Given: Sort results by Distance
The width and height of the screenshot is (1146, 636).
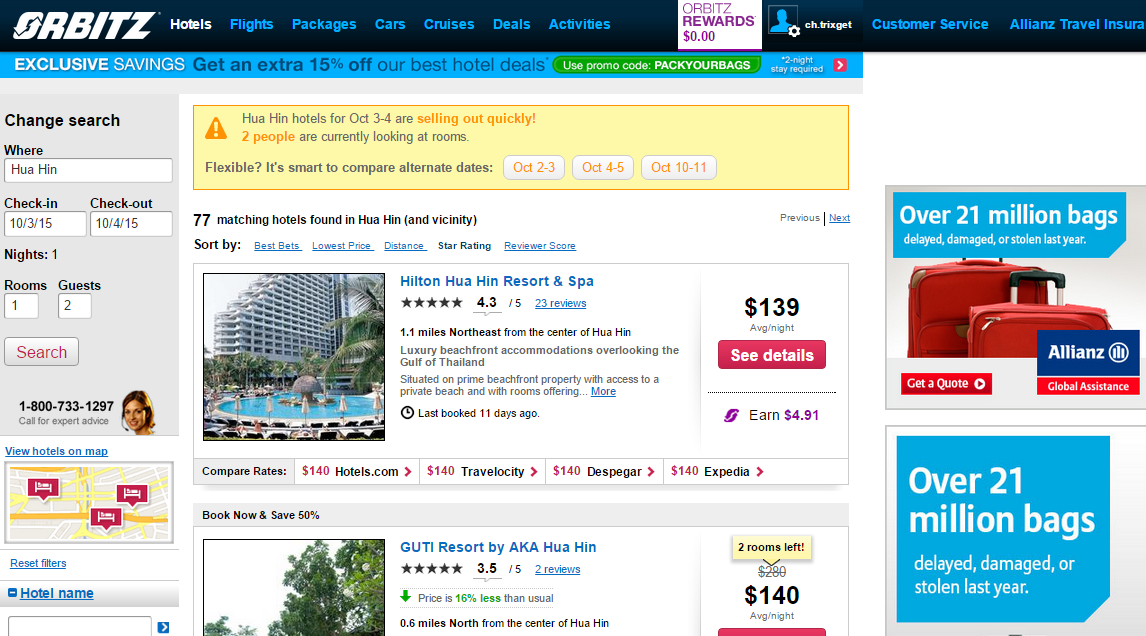Looking at the screenshot, I should [405, 246].
